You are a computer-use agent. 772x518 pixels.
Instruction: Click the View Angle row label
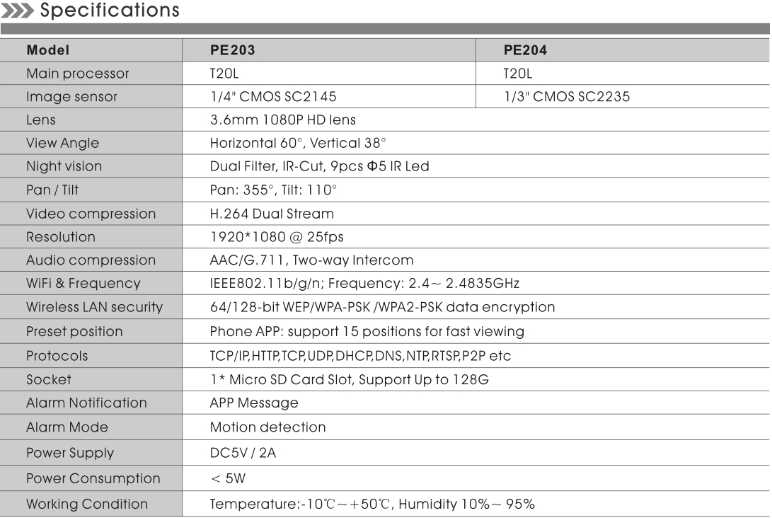[63, 143]
